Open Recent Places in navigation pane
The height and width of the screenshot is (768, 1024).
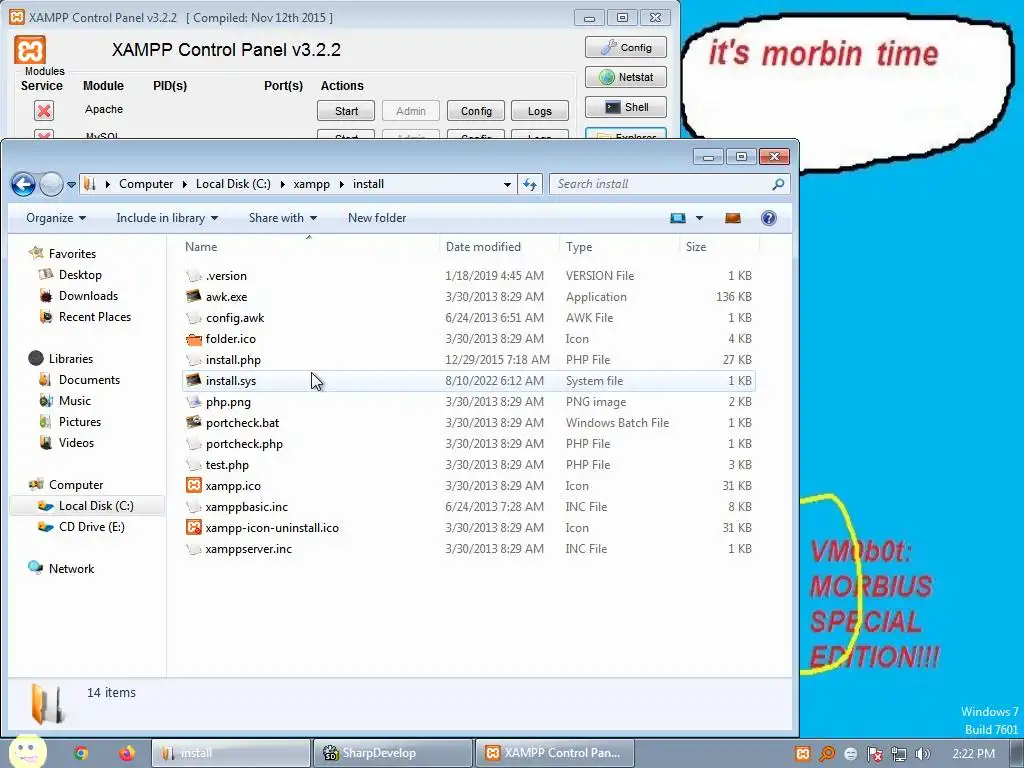(95, 317)
